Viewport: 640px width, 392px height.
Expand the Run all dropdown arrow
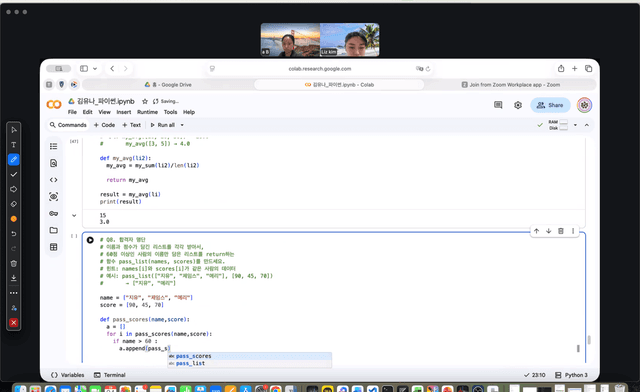point(182,125)
